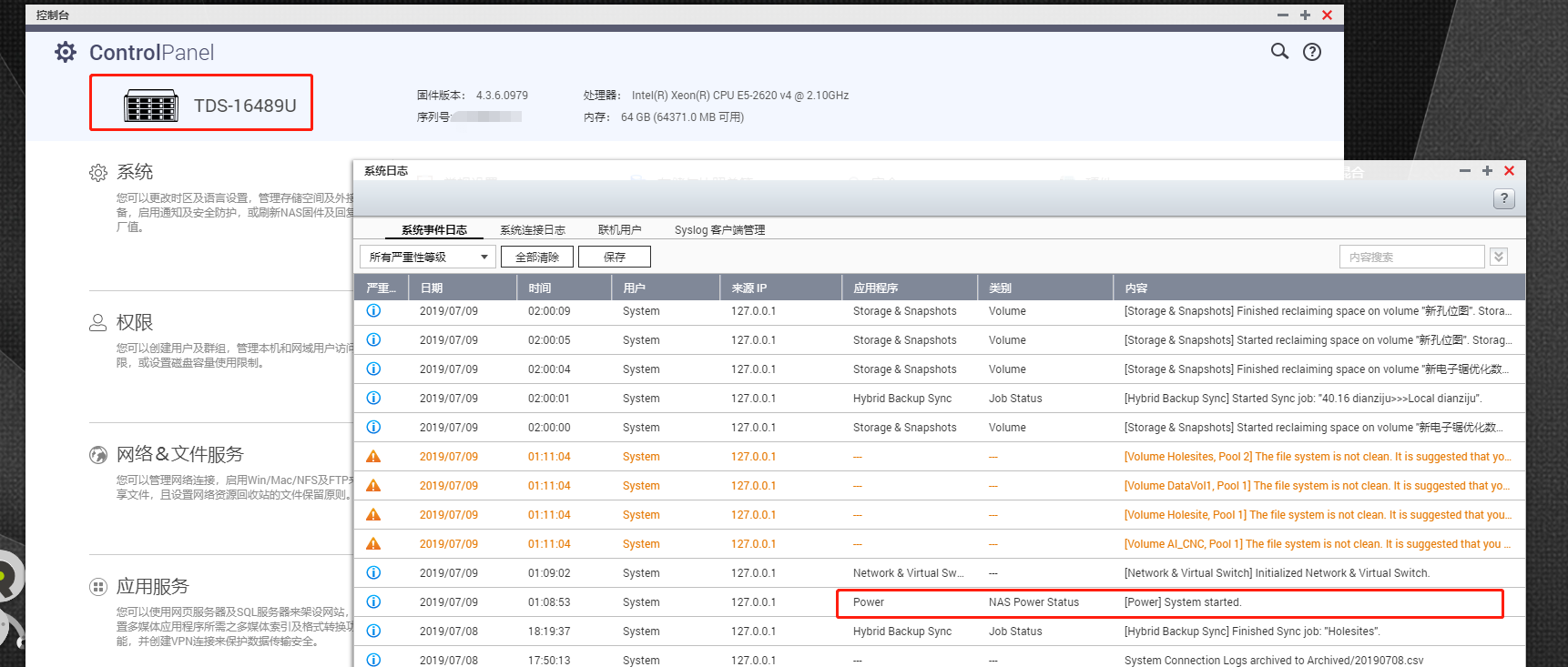Maximize the 系统日志 window
The image size is (1568, 667).
click(1487, 171)
